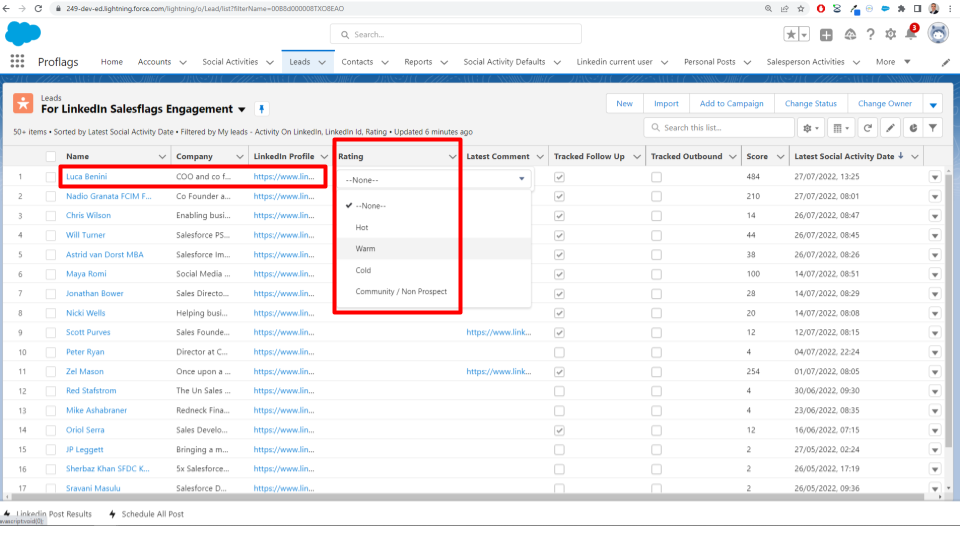Edit list inline with pencil icon
The image size is (960, 540).
(x=890, y=128)
